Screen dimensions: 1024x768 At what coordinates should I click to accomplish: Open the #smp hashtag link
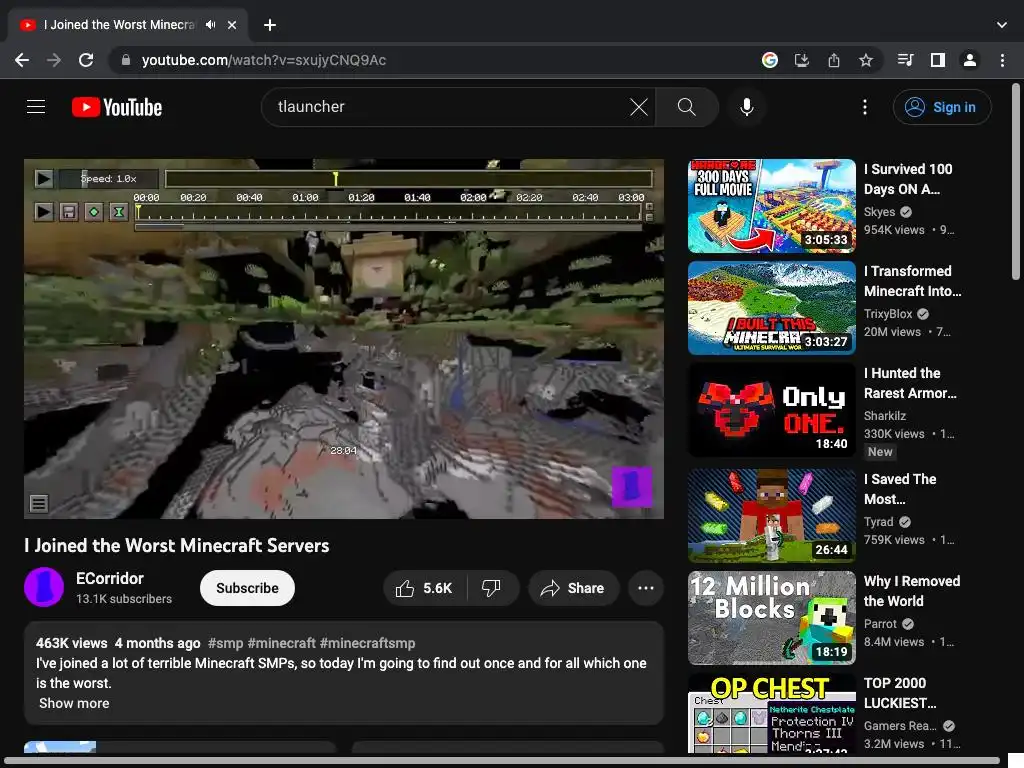pos(225,643)
